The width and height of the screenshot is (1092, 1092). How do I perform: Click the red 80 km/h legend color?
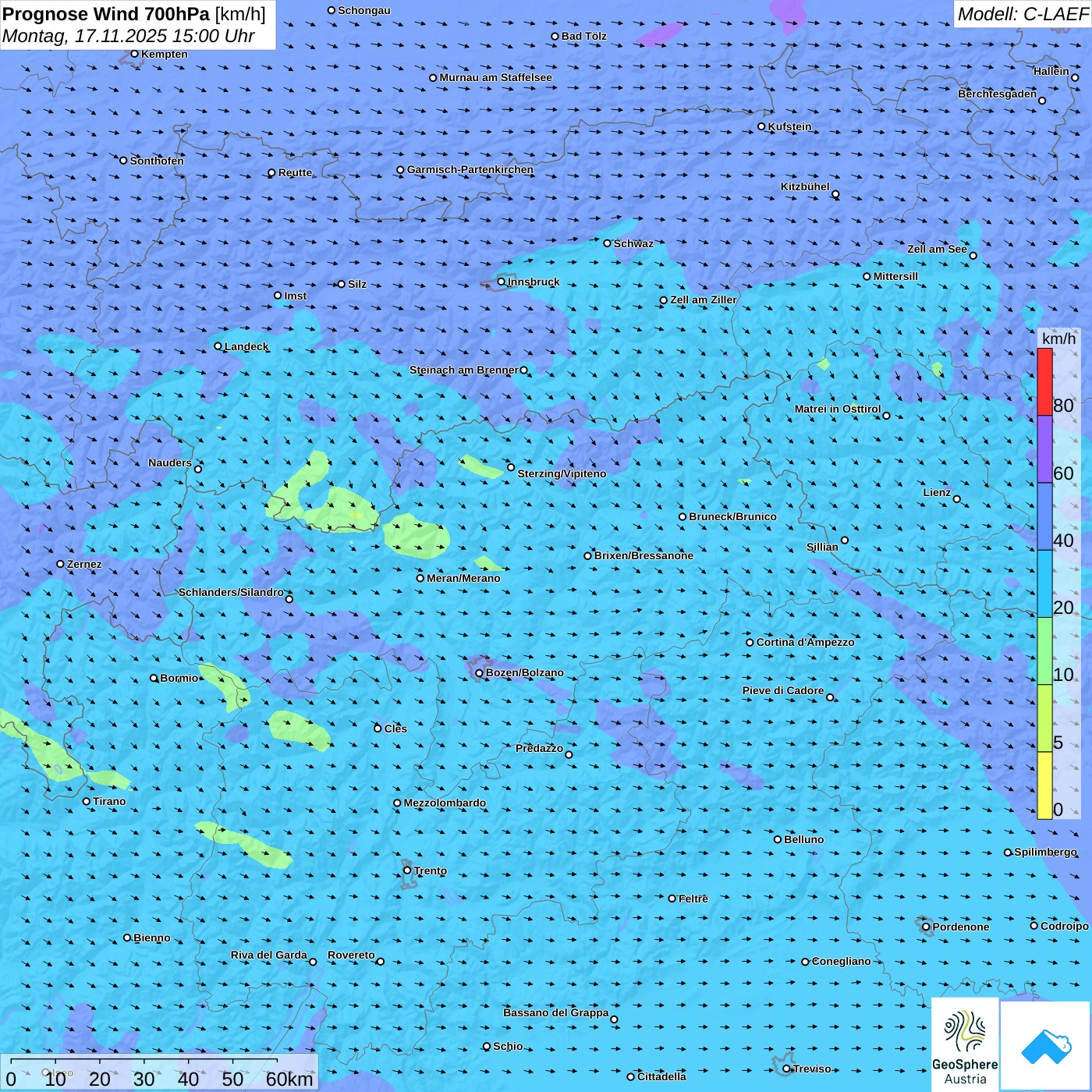1044,381
